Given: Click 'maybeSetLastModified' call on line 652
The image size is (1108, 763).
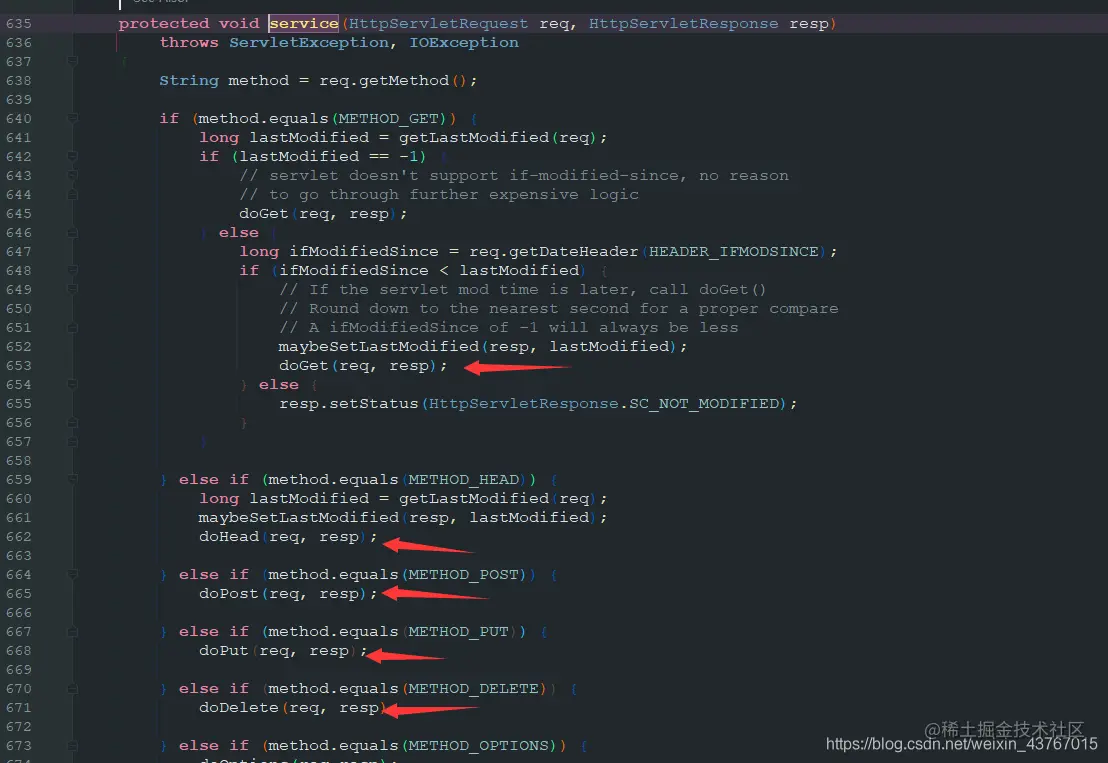Looking at the screenshot, I should coord(379,346).
